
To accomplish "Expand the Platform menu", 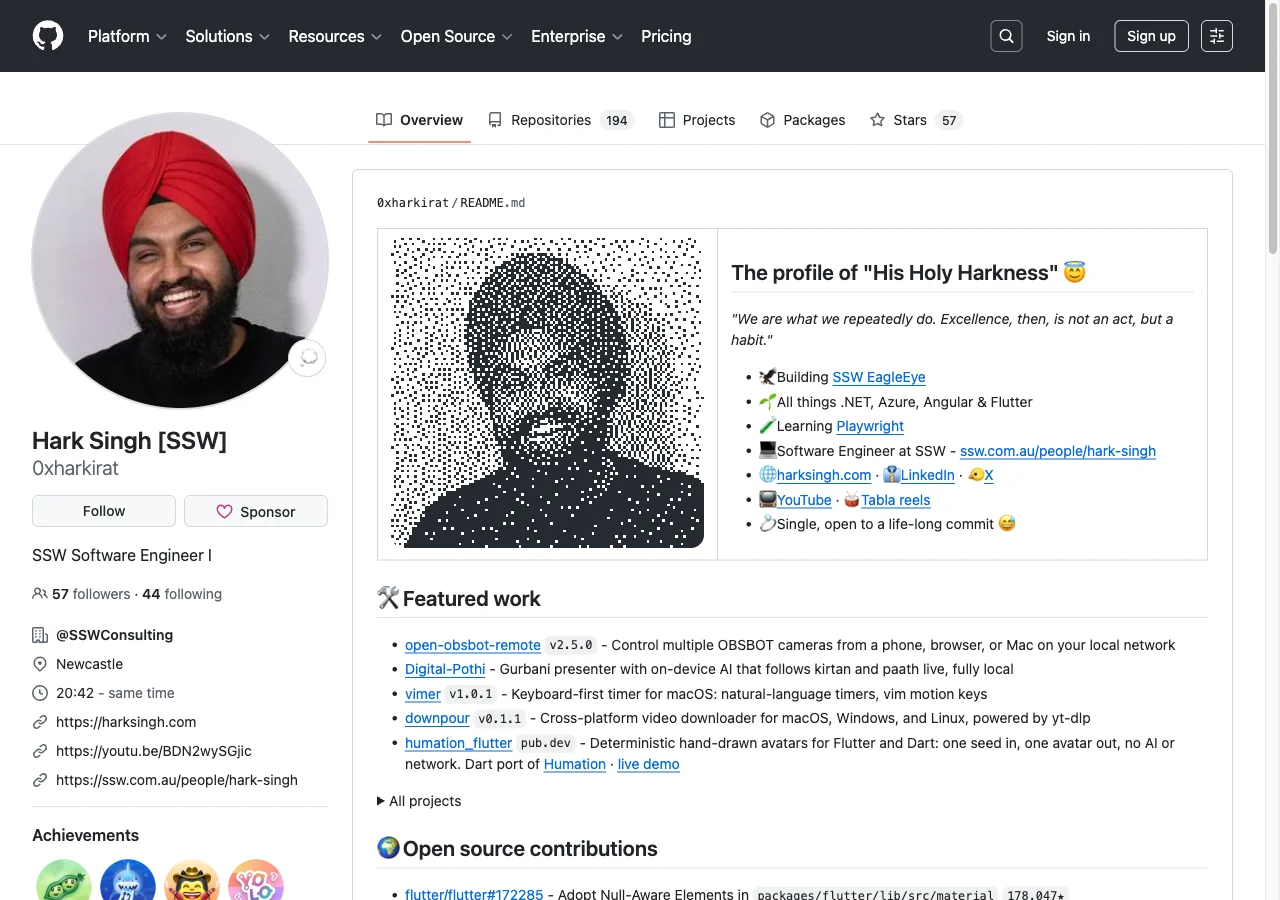I will click(x=127, y=36).
